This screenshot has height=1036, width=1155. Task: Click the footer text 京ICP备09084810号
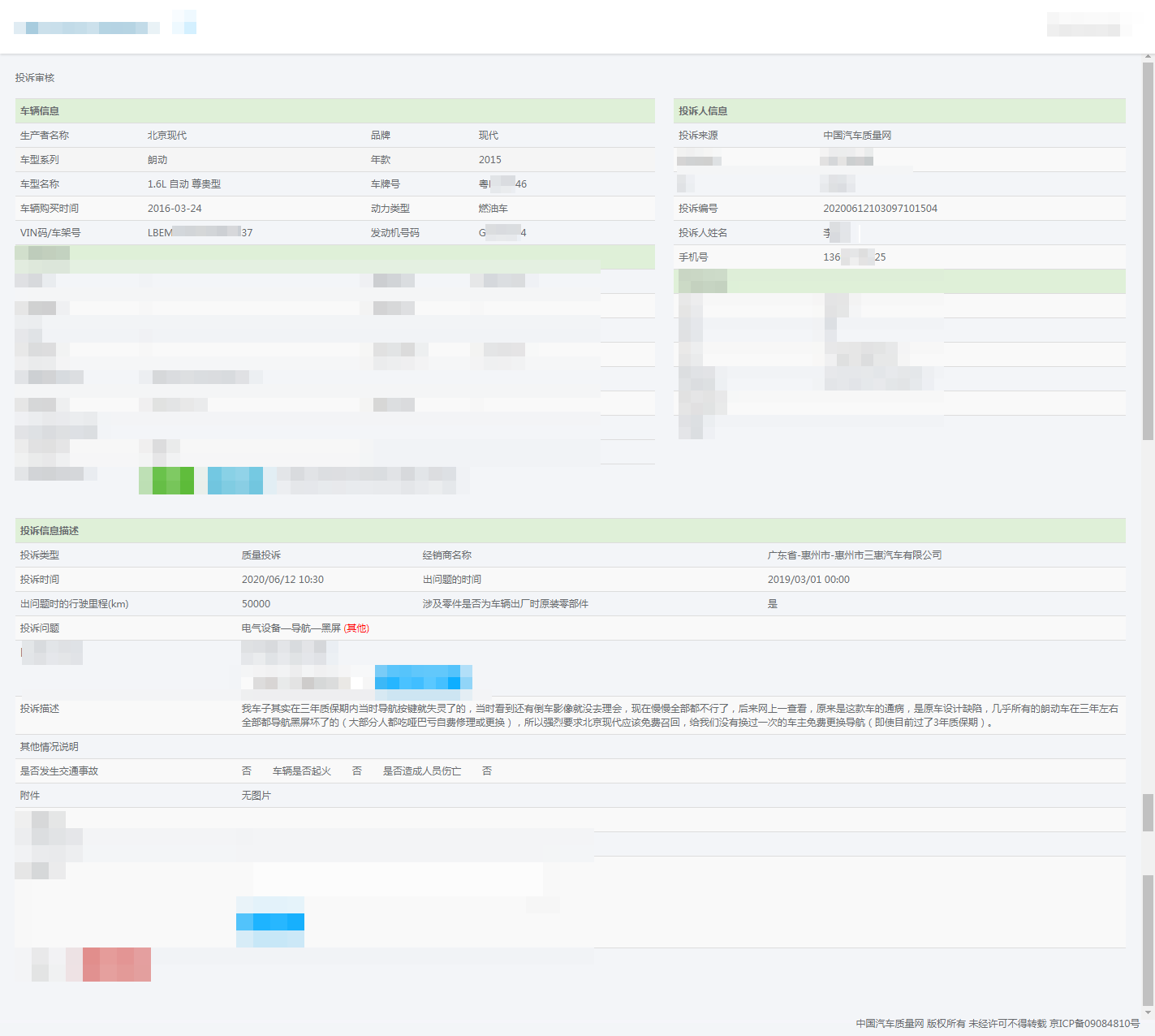point(1094,1024)
